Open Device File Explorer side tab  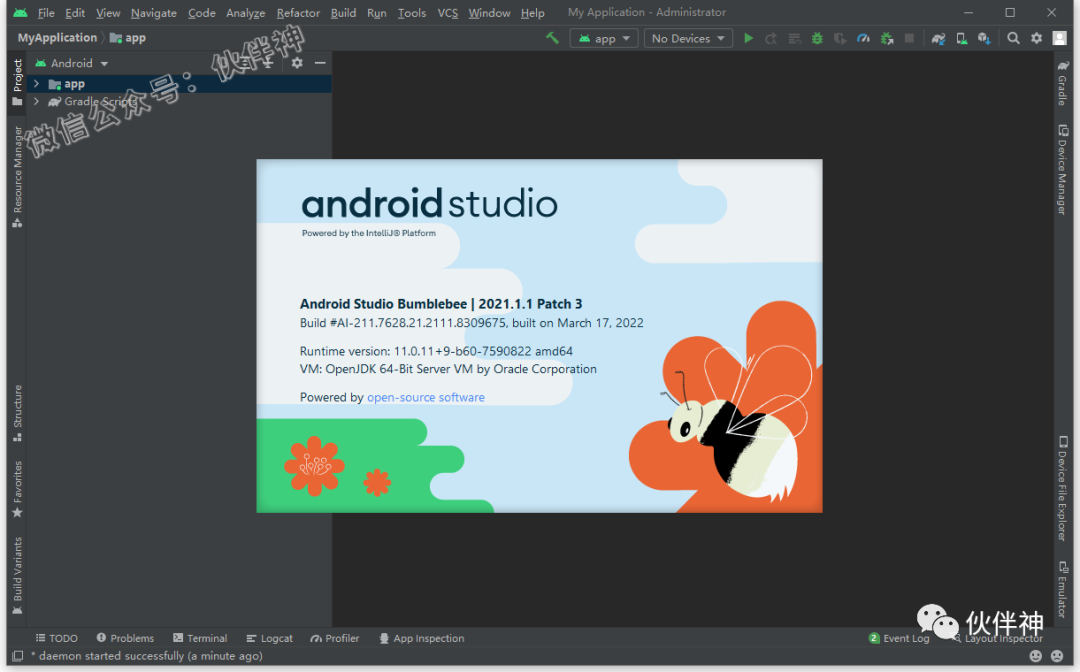point(1063,488)
